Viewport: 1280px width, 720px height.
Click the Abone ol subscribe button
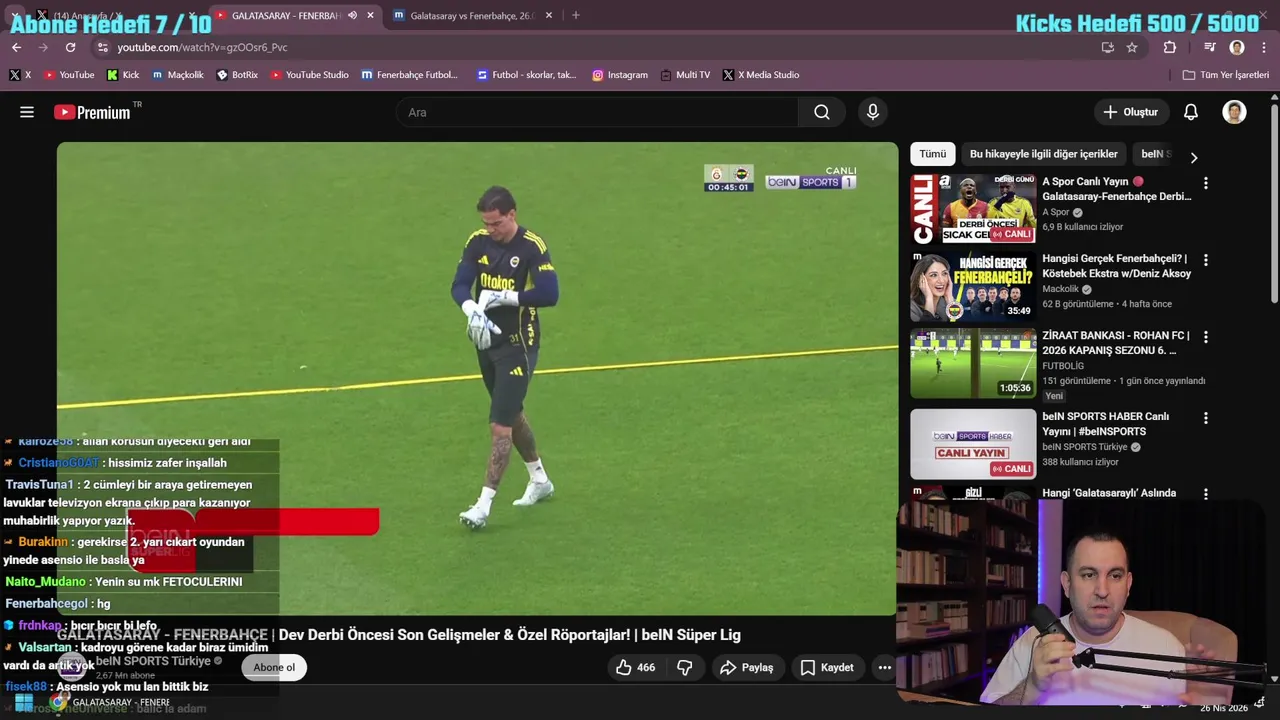274,667
